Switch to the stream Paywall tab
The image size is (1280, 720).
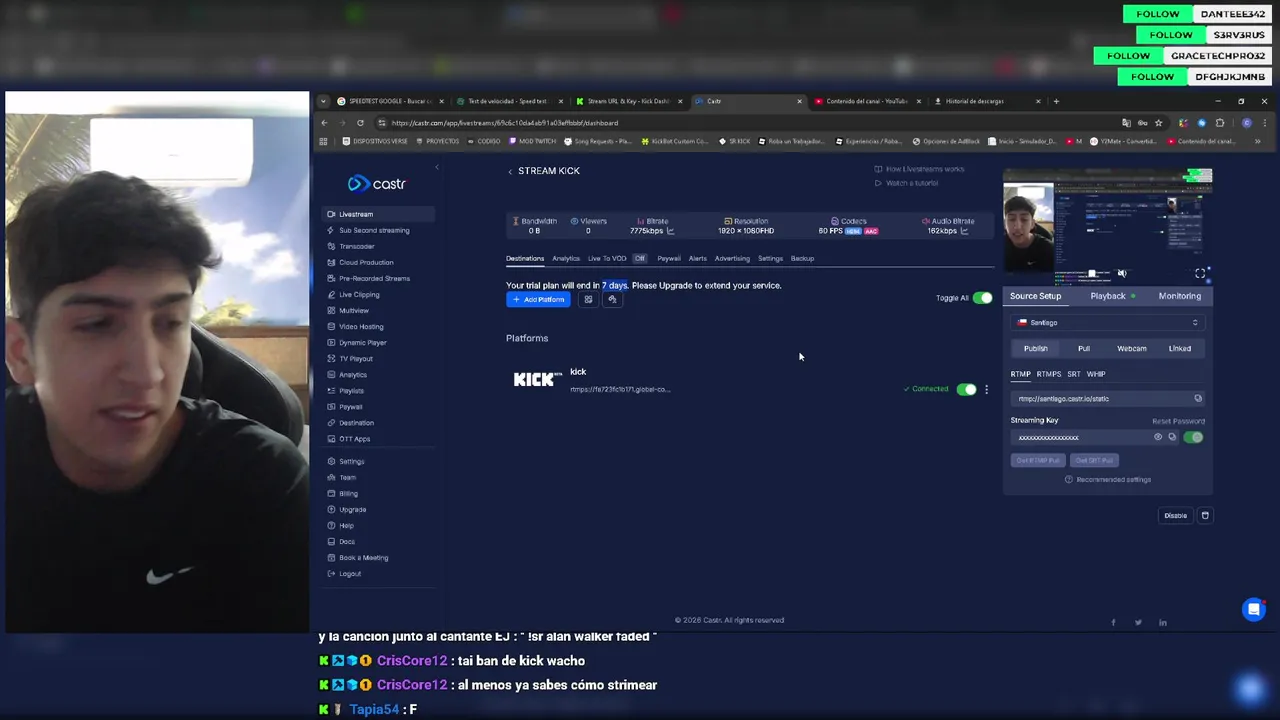pos(669,258)
